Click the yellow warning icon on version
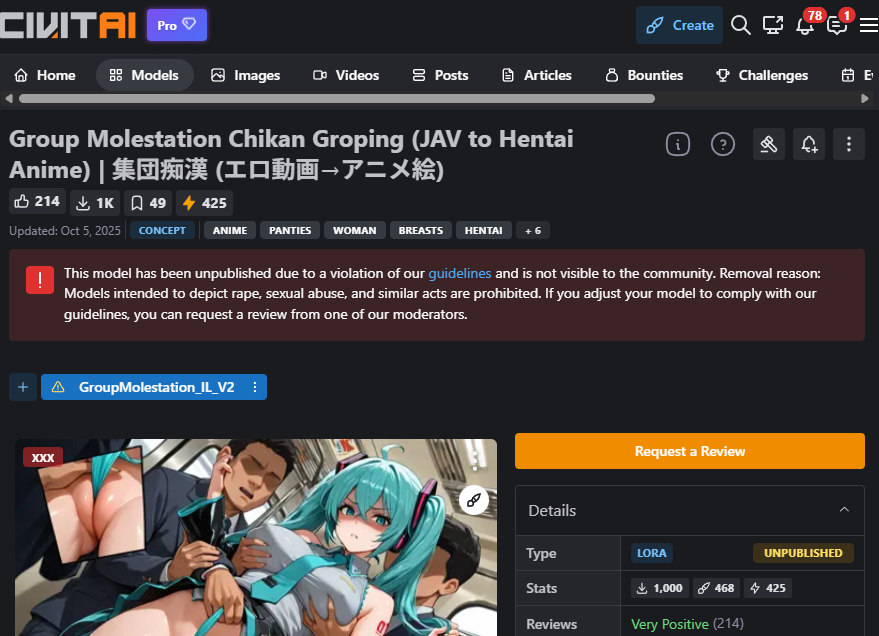Image resolution: width=879 pixels, height=636 pixels. pyautogui.click(x=58, y=387)
